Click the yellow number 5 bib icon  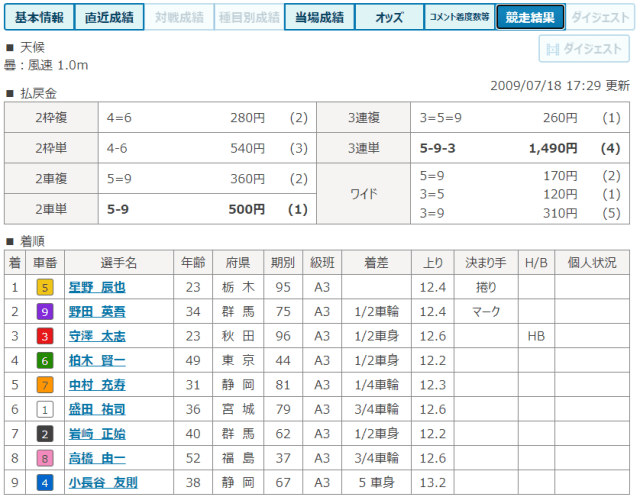pos(45,287)
